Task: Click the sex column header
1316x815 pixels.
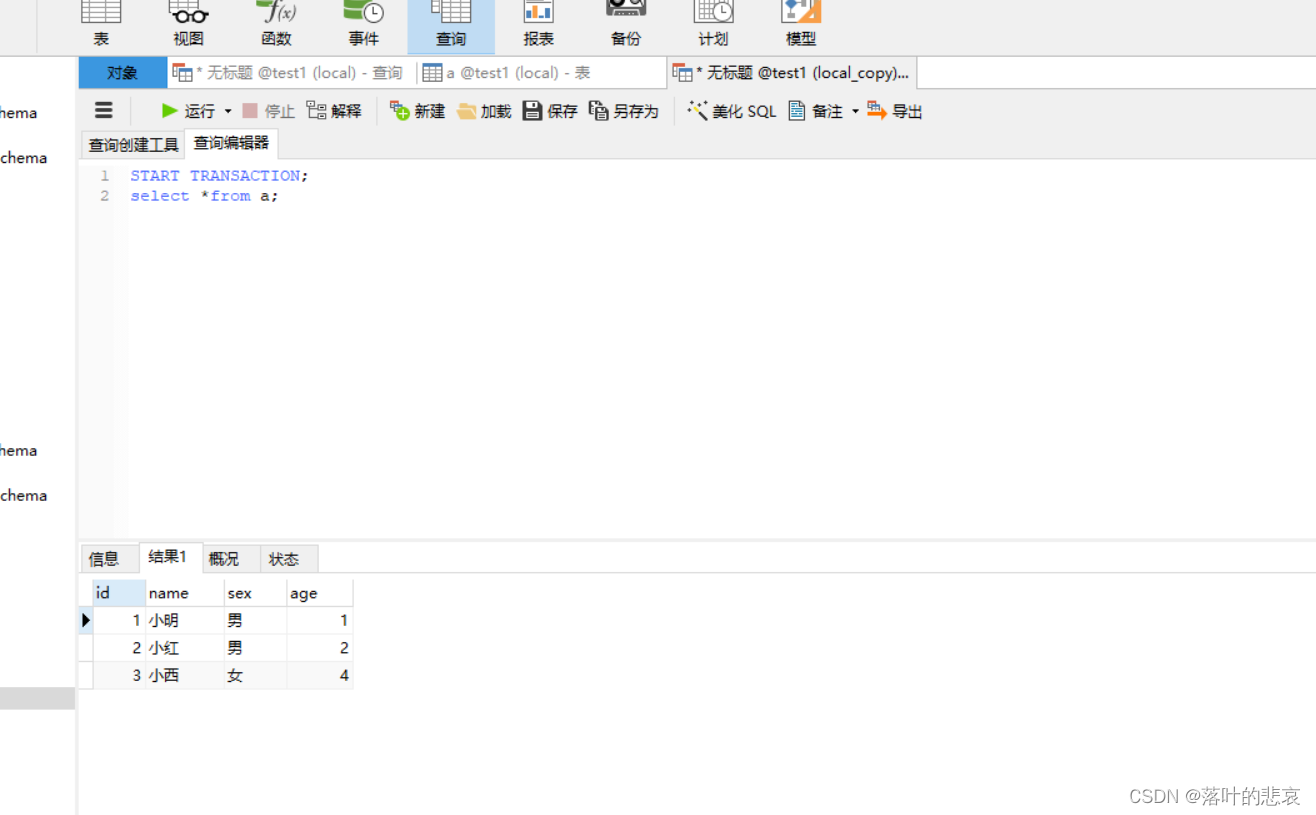Action: click(x=255, y=593)
